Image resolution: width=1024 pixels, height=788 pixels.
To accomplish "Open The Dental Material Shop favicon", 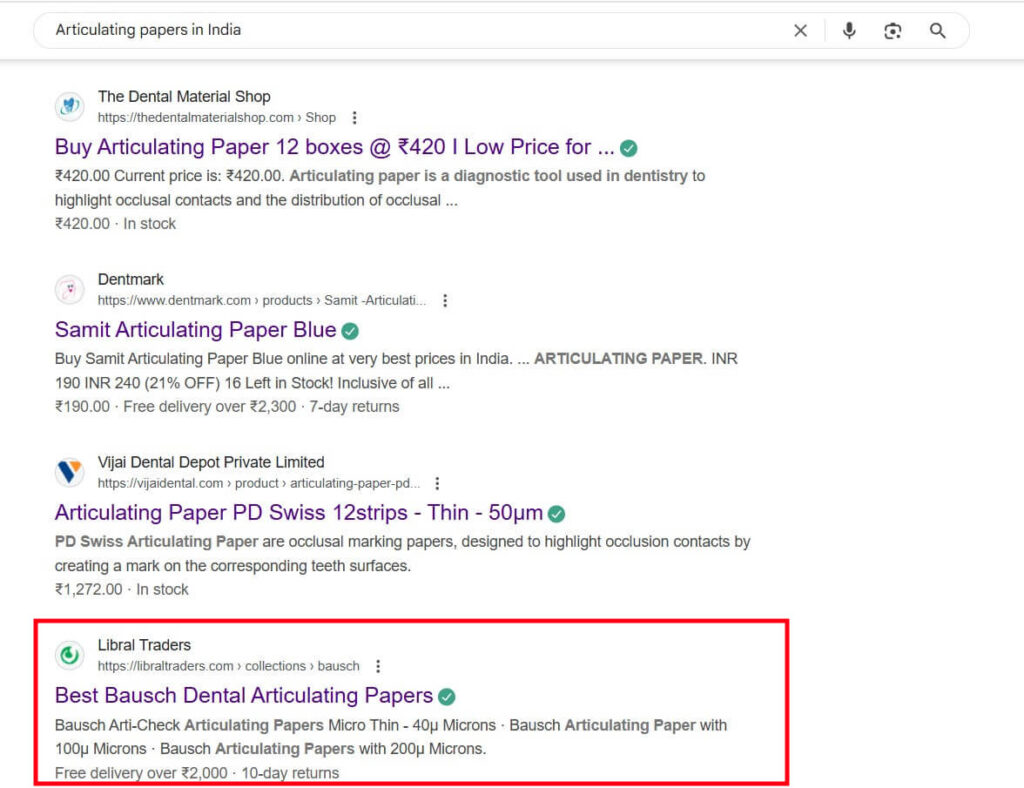I will (x=69, y=106).
